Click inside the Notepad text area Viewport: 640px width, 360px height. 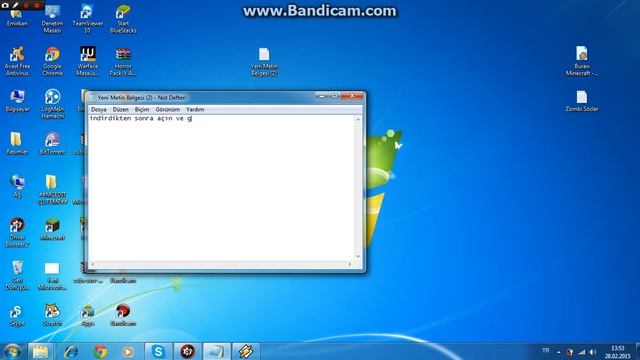[222, 188]
